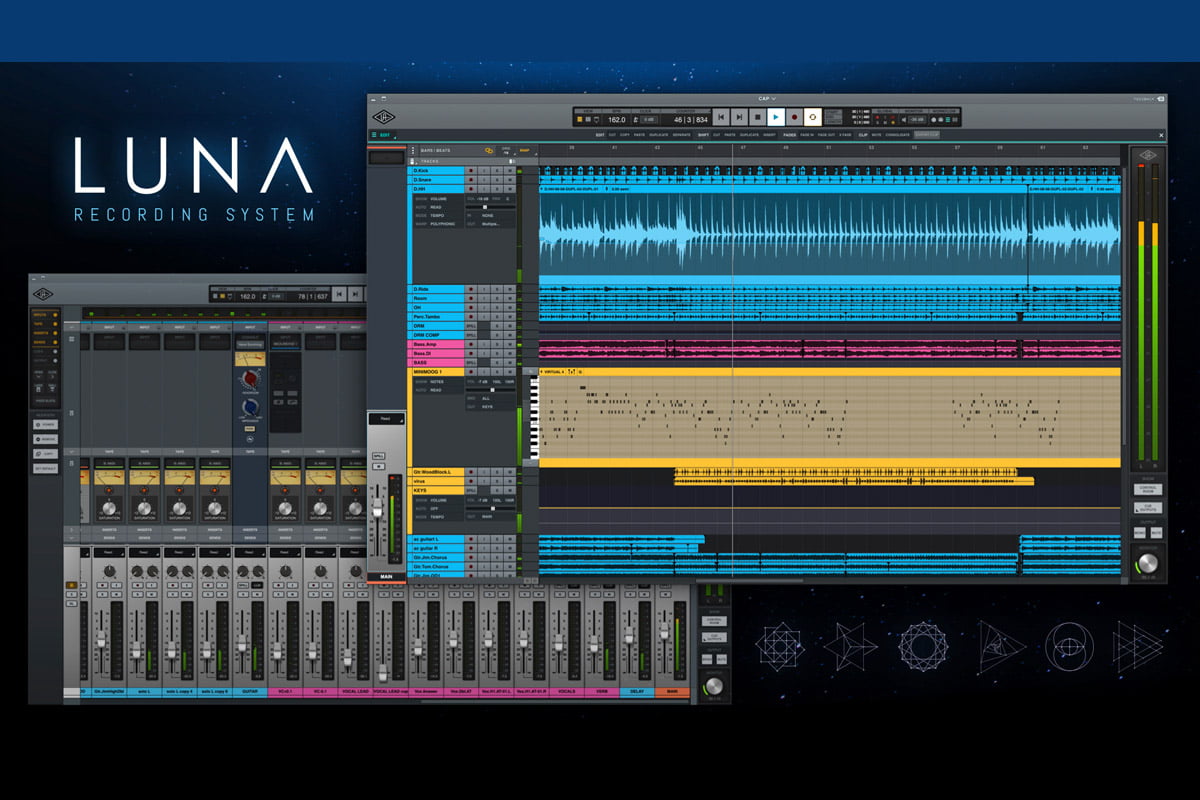This screenshot has height=800, width=1200.
Task: Toggle the SNAP option in timeline header
Action: 525,150
